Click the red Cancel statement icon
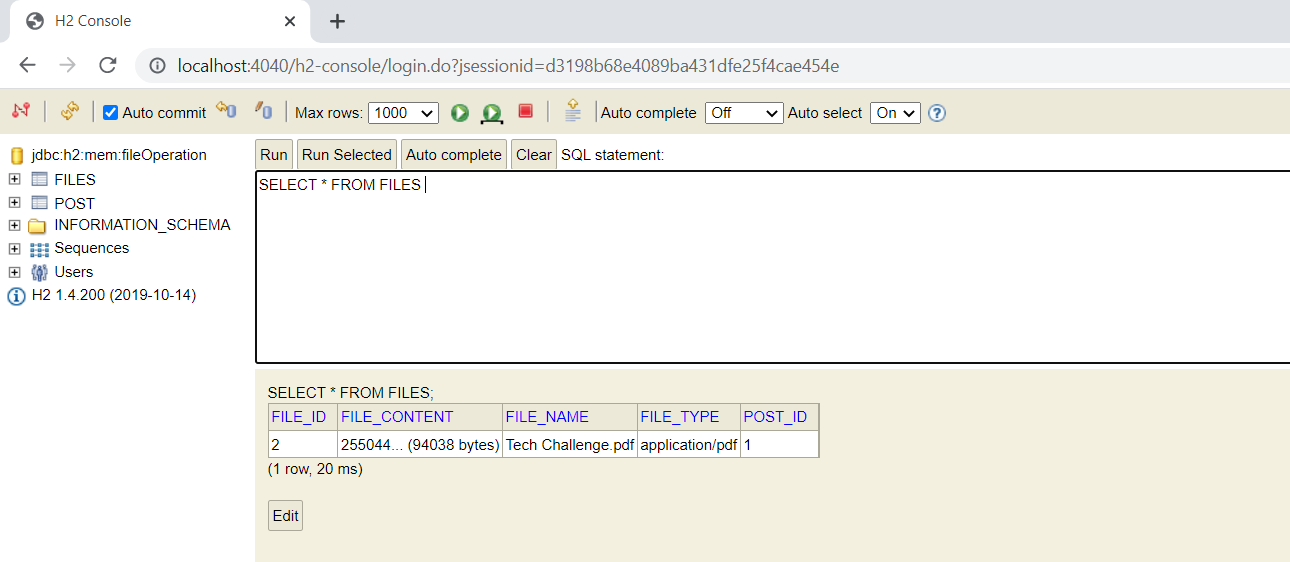1290x562 pixels. (x=526, y=112)
